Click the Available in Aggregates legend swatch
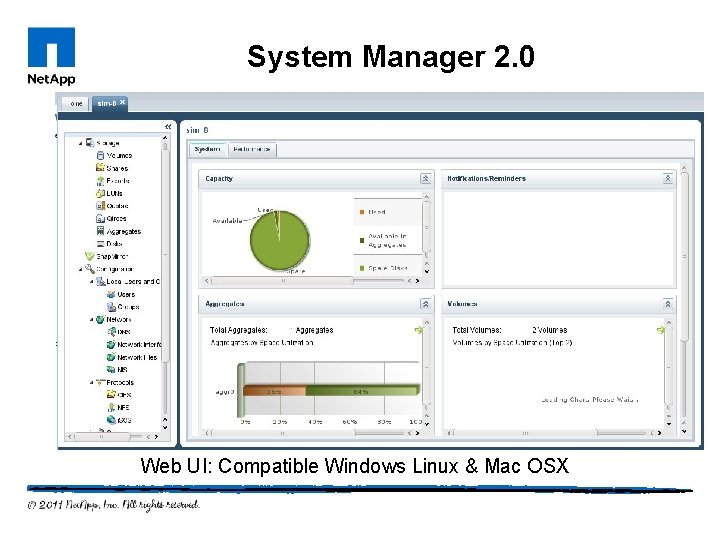The height and width of the screenshot is (540, 720). 362,240
